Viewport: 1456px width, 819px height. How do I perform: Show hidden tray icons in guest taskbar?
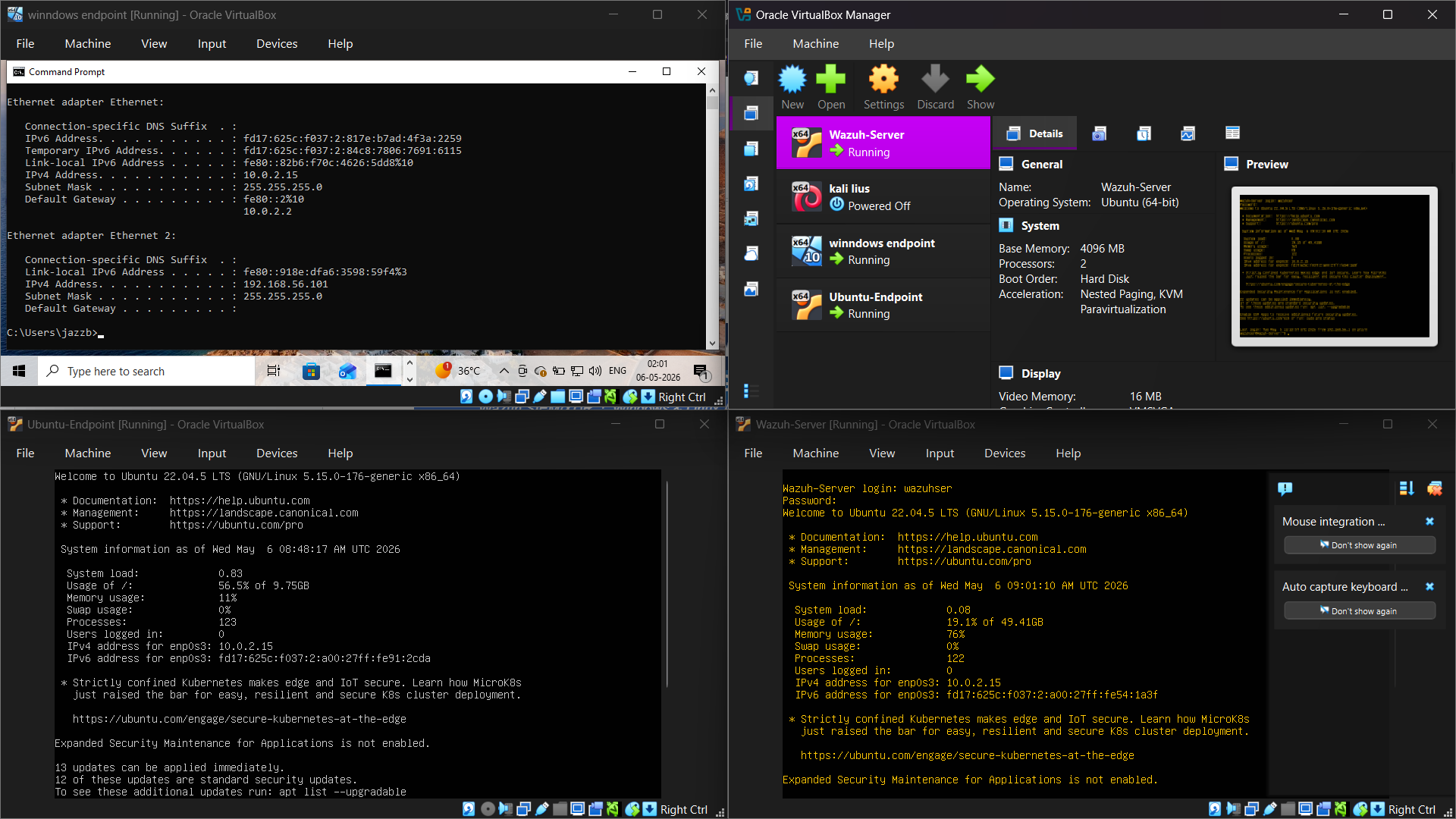[x=504, y=371]
